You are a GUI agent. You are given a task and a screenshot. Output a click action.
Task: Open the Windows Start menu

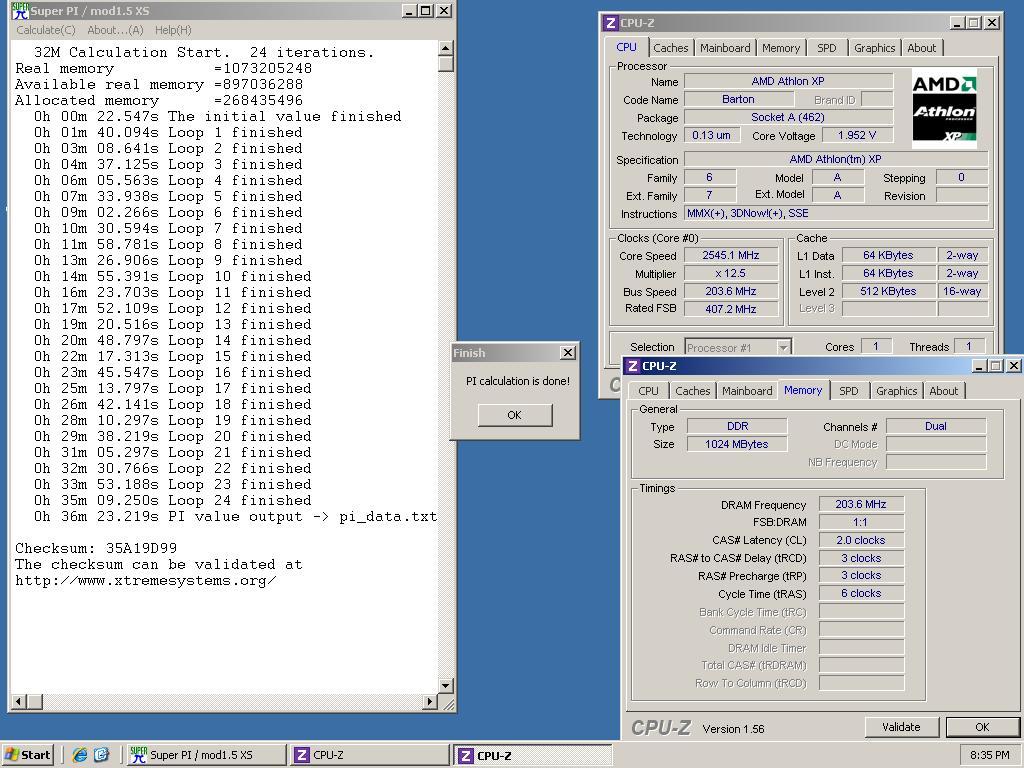[27, 754]
